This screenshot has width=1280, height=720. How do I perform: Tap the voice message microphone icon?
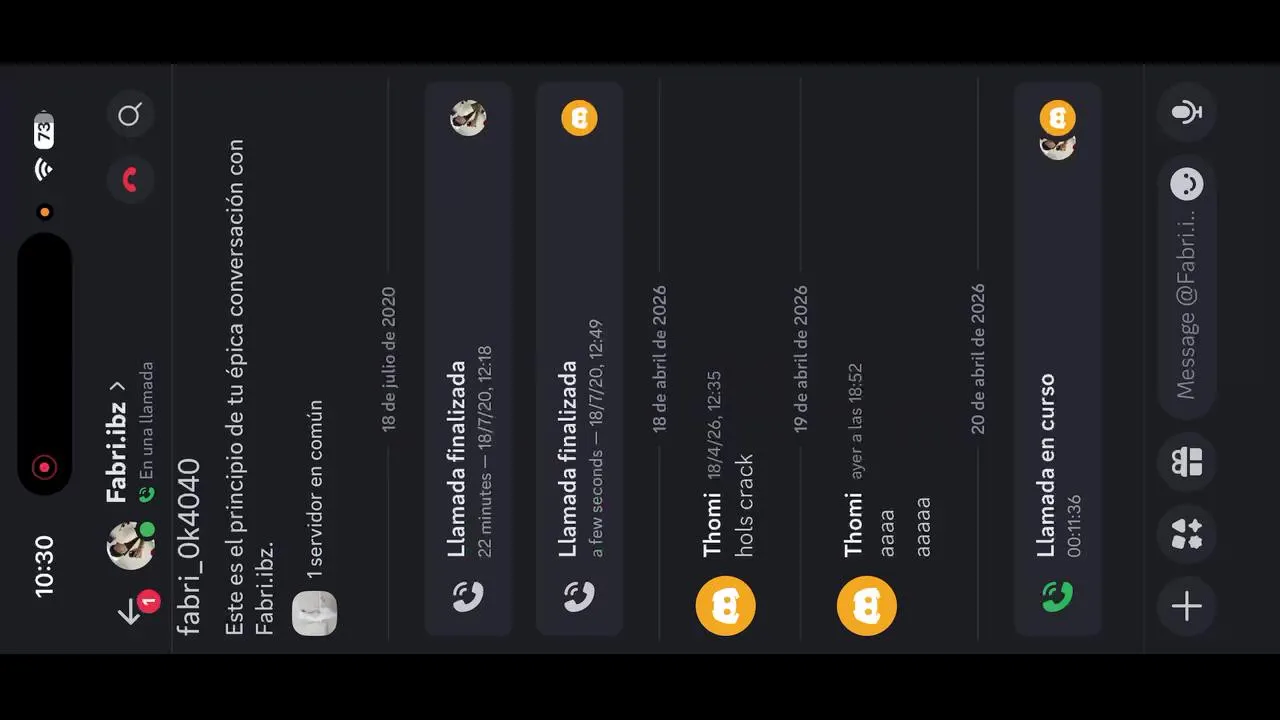1187,112
